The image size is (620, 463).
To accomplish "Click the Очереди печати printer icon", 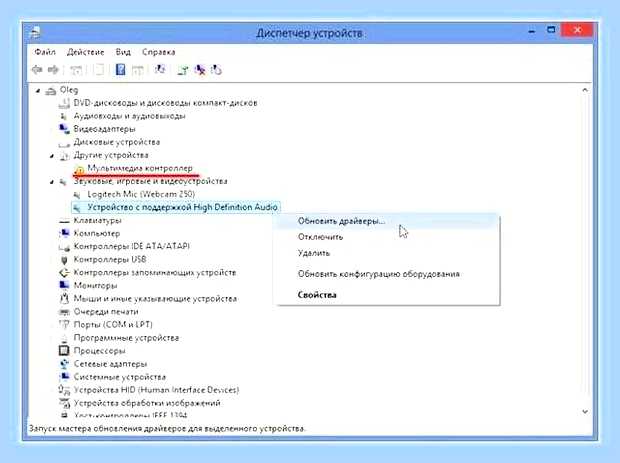I will coord(64,312).
